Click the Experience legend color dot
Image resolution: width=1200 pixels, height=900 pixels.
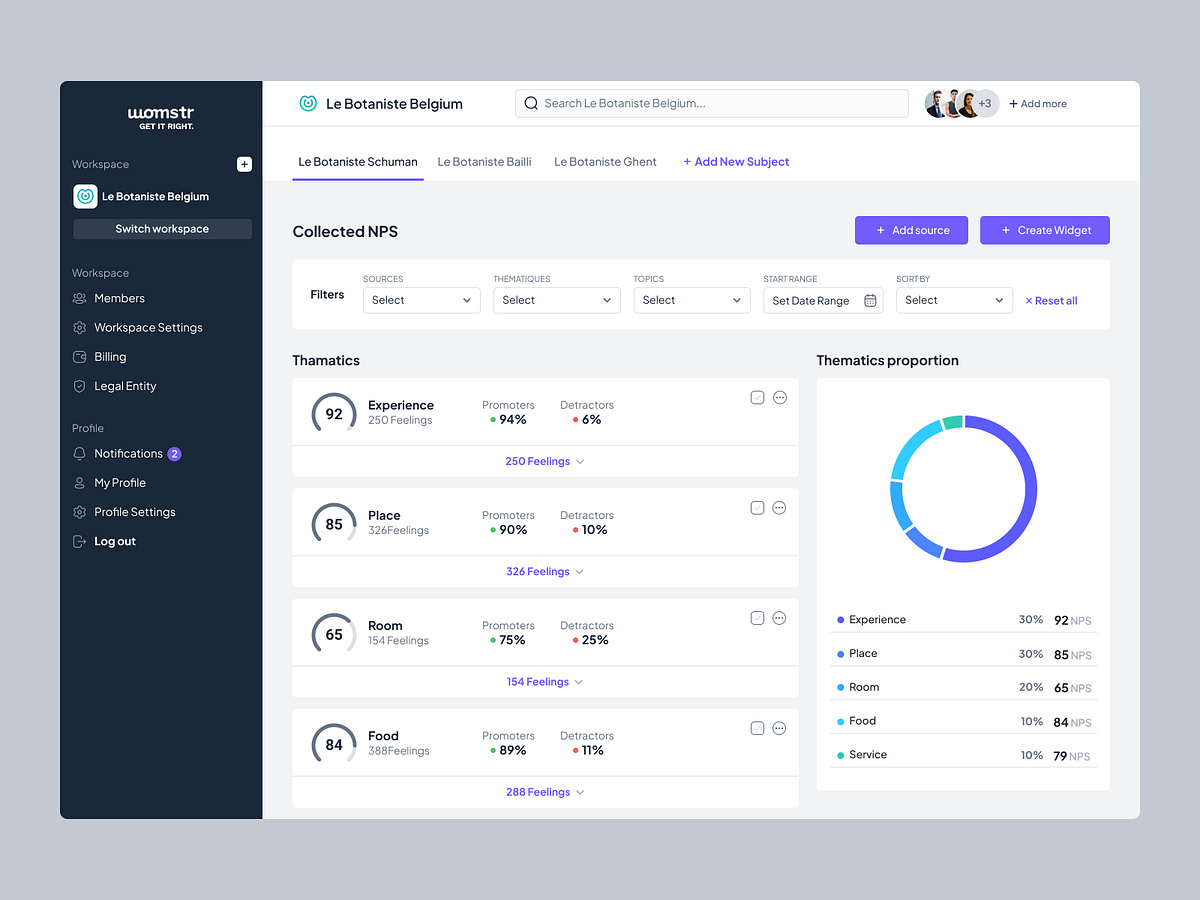840,620
